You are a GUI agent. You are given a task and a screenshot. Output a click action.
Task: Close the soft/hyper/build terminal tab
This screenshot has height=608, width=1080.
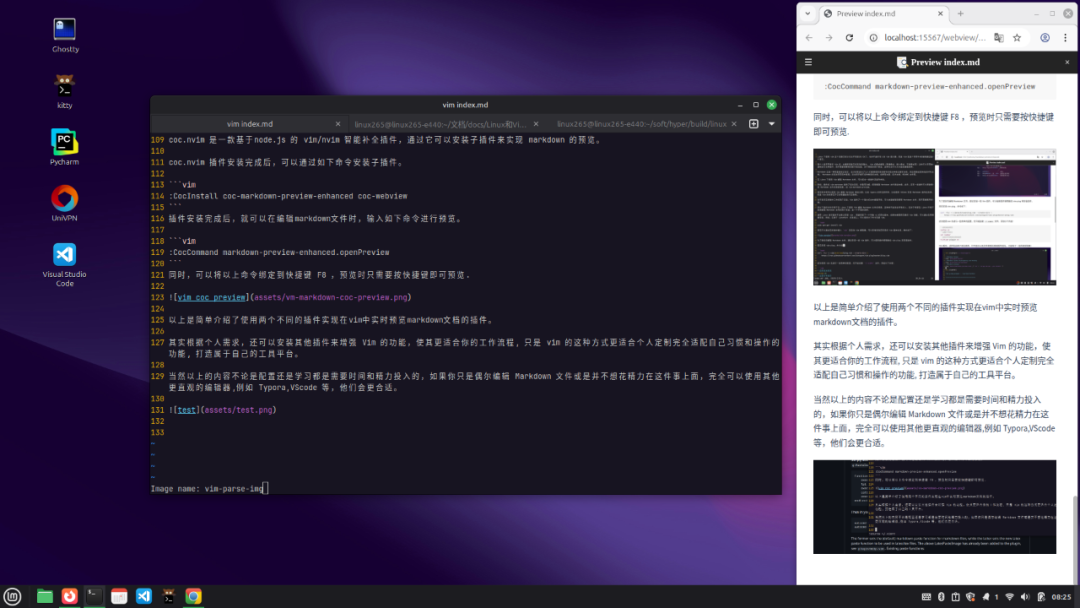734,124
